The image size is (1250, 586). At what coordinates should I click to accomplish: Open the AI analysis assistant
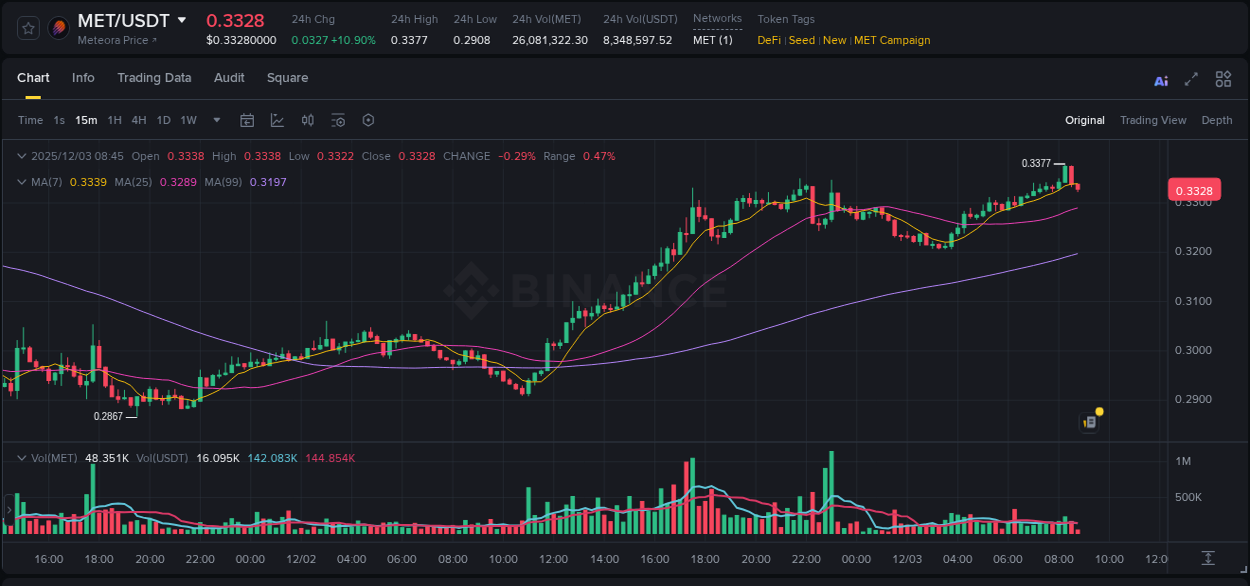pyautogui.click(x=1160, y=79)
